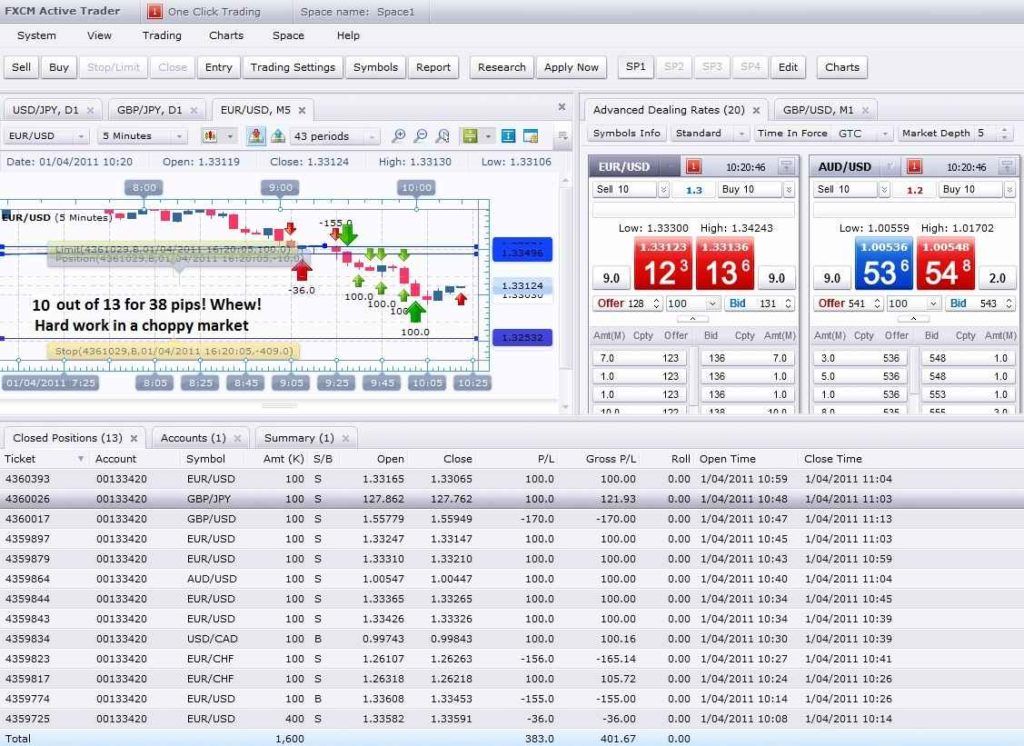The image size is (1024, 746).
Task: Open the Trading menu
Action: tap(161, 35)
